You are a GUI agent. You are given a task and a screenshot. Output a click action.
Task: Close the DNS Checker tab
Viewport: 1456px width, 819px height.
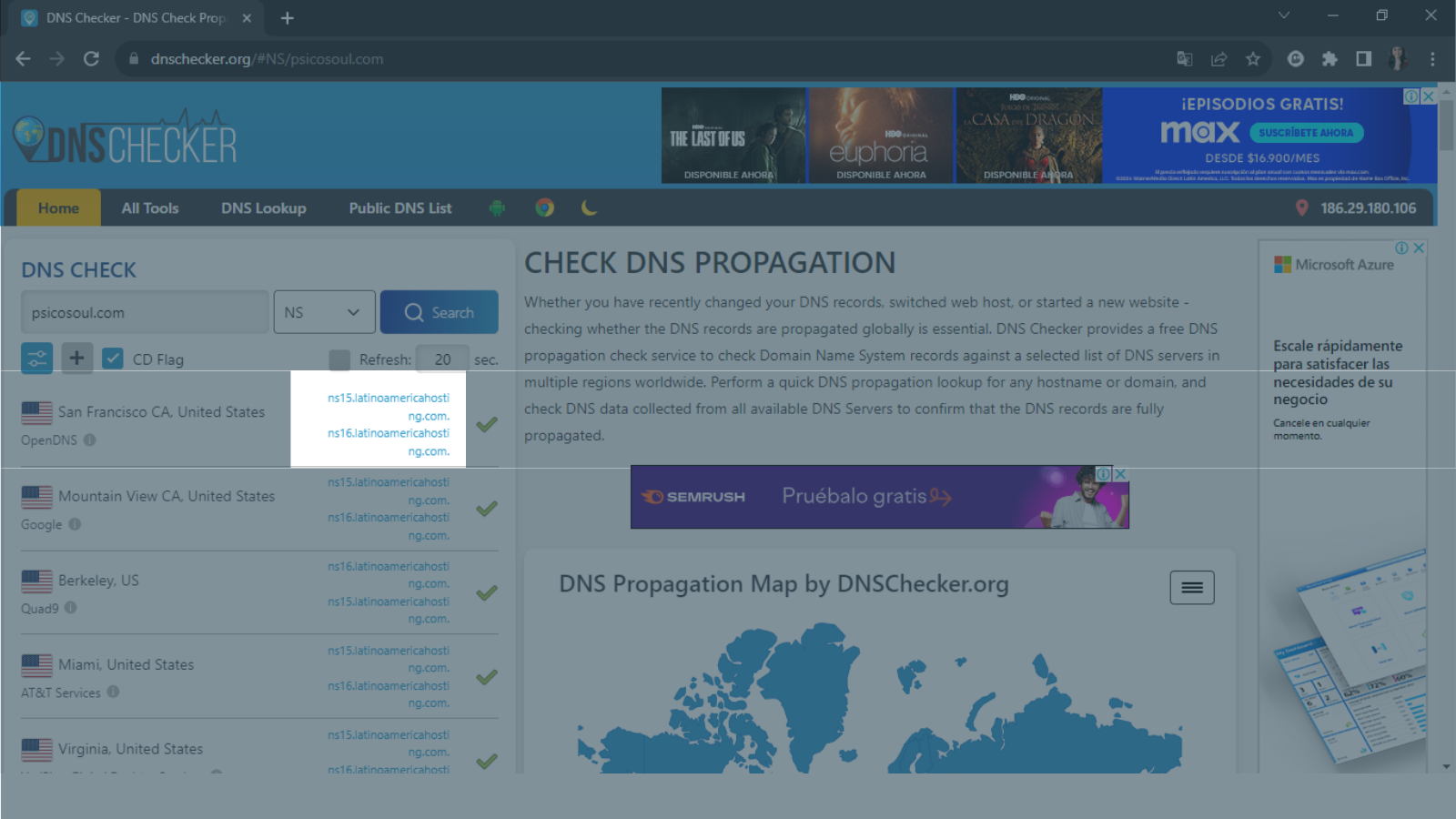247,17
